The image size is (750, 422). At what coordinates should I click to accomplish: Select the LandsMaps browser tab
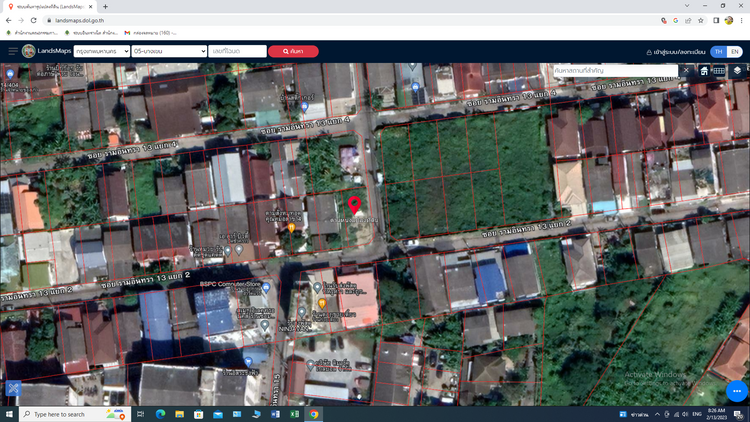click(50, 6)
